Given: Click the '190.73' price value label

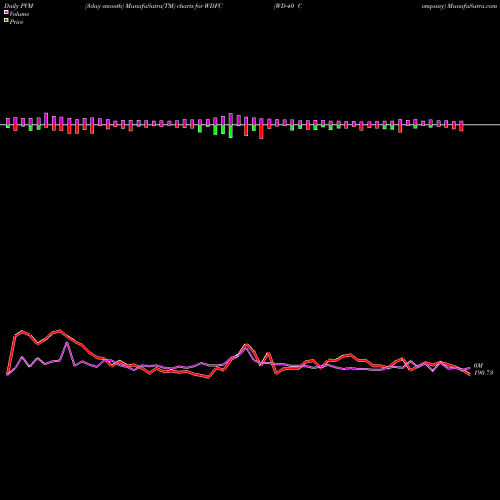Looking at the screenshot, I should point(483,373).
